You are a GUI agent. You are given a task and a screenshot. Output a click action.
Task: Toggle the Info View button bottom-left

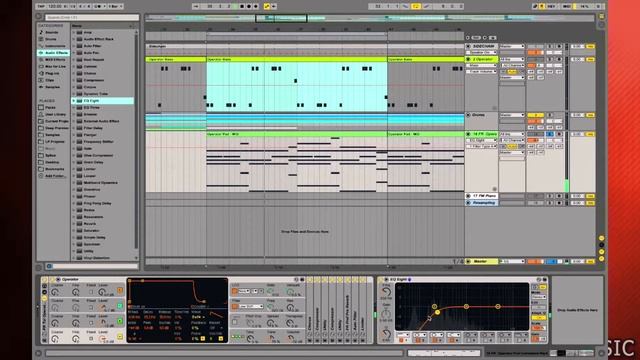39,353
